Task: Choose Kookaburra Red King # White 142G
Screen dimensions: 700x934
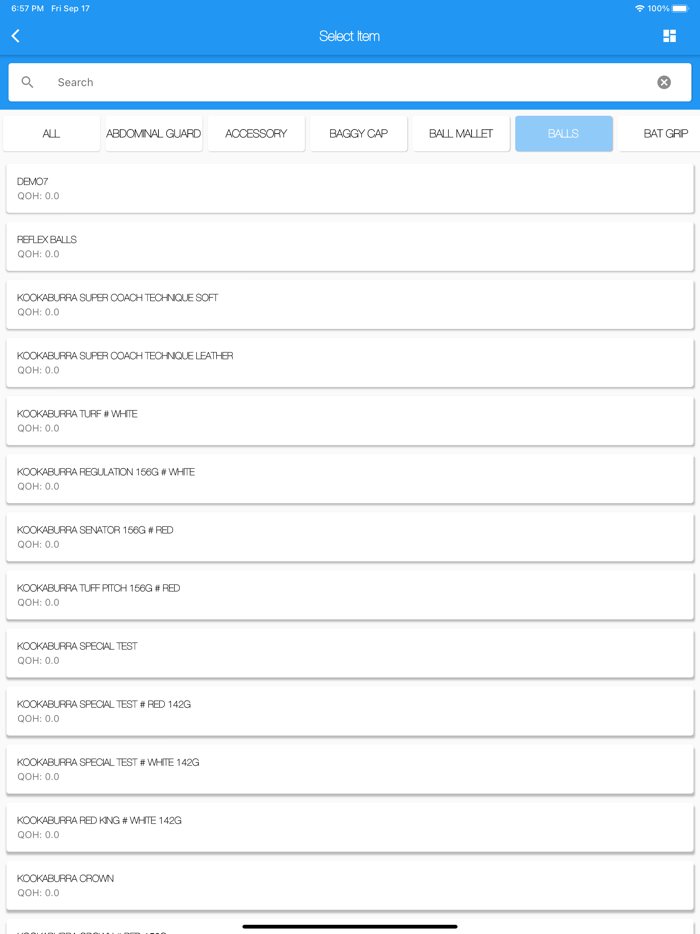Action: tap(350, 827)
